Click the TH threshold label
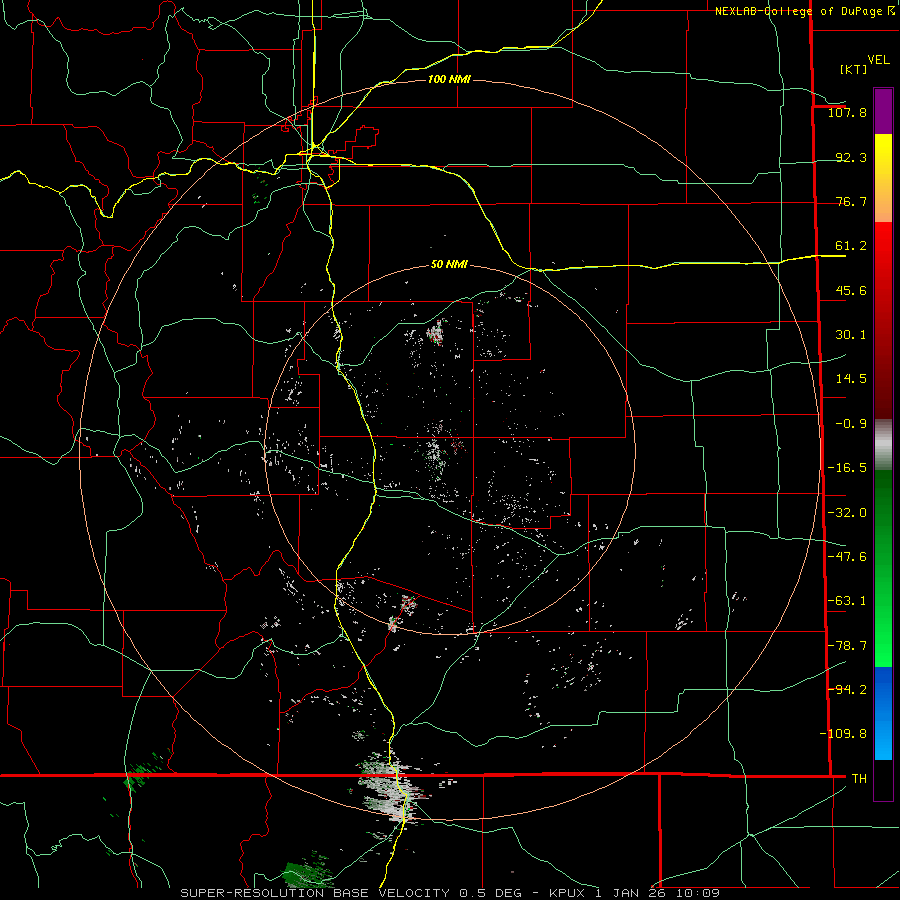This screenshot has height=900, width=900. (x=859, y=779)
